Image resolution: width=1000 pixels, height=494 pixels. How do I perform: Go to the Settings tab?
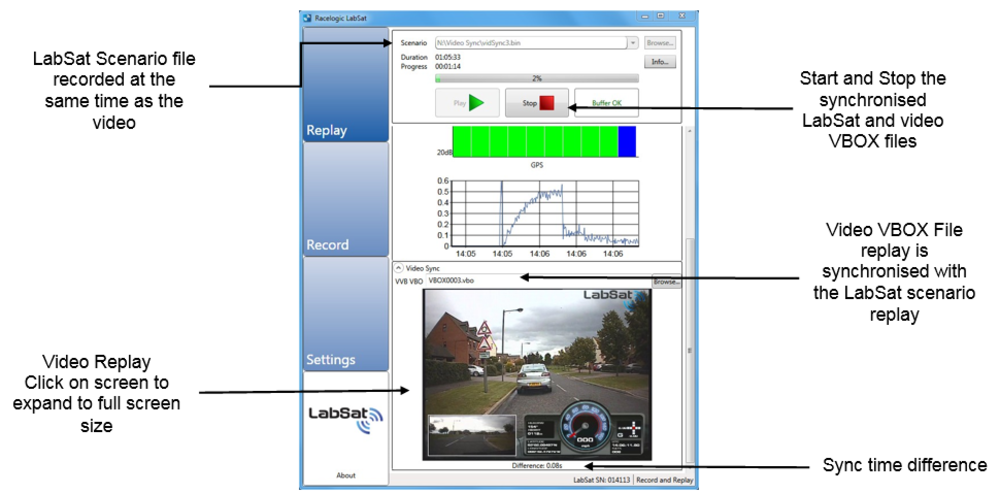point(345,315)
